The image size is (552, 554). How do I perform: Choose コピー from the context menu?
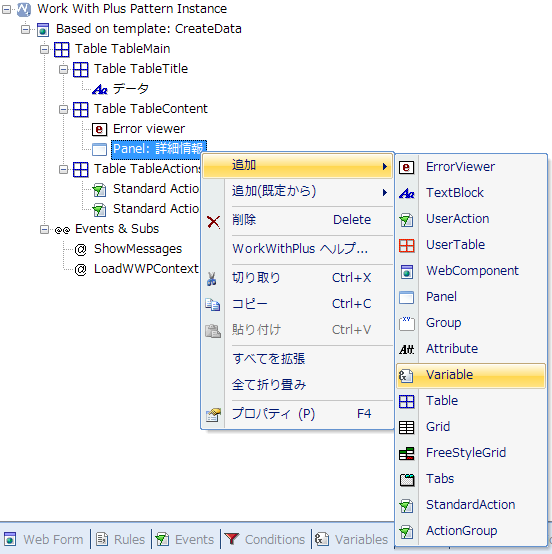(x=298, y=304)
